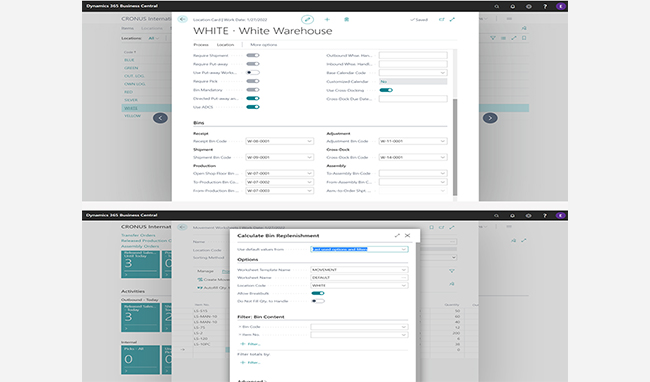Open notifications bell in top Business Central bar
Screen dimensions: 650x382
coord(513,6)
